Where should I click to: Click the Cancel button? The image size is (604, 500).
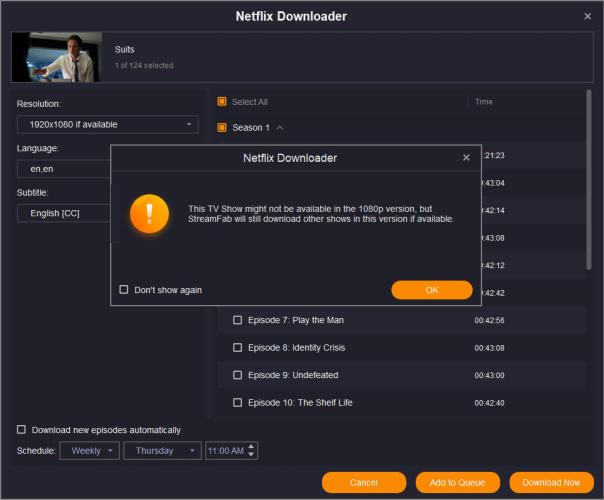[x=363, y=482]
